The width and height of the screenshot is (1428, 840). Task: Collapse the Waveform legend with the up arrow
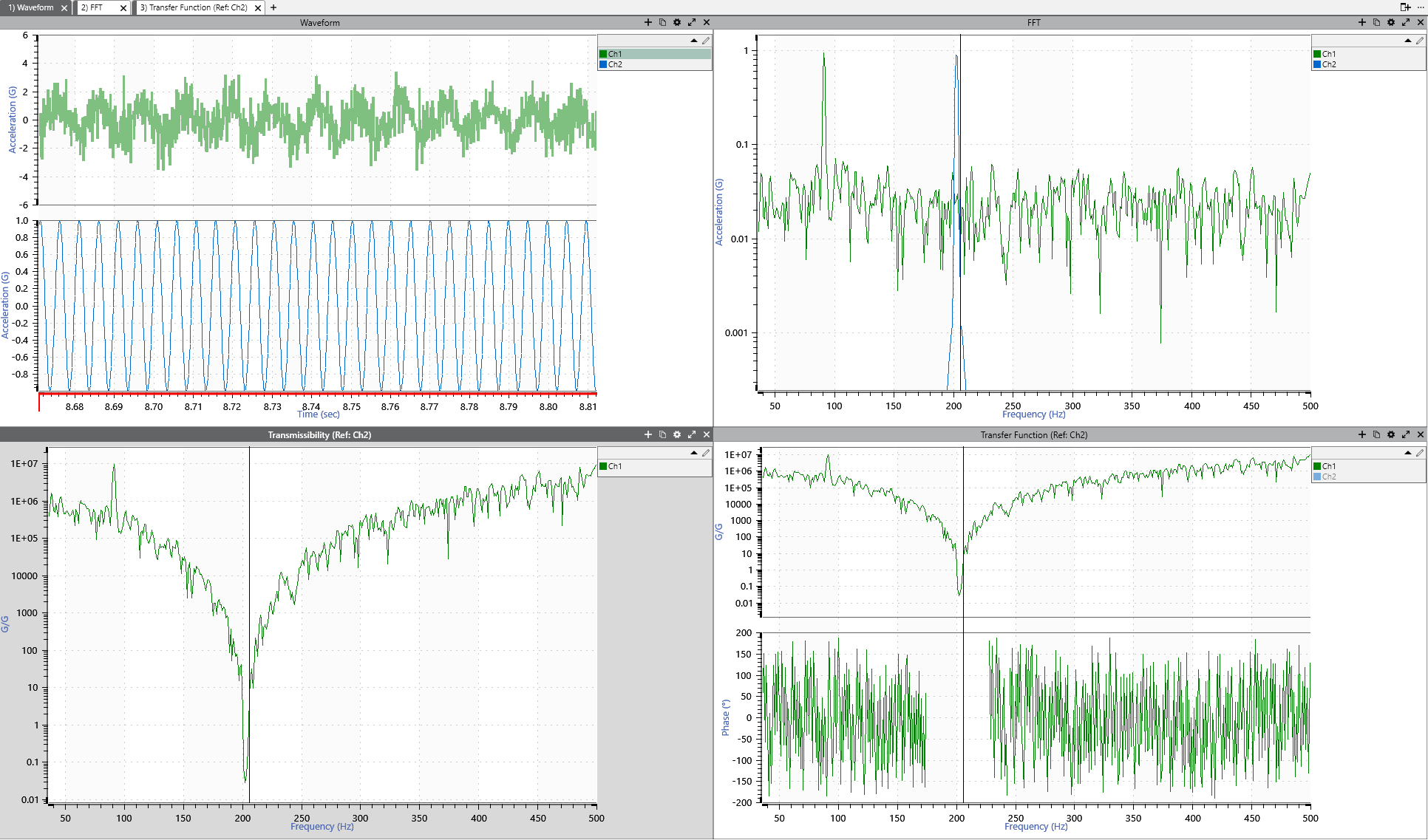pyautogui.click(x=694, y=41)
